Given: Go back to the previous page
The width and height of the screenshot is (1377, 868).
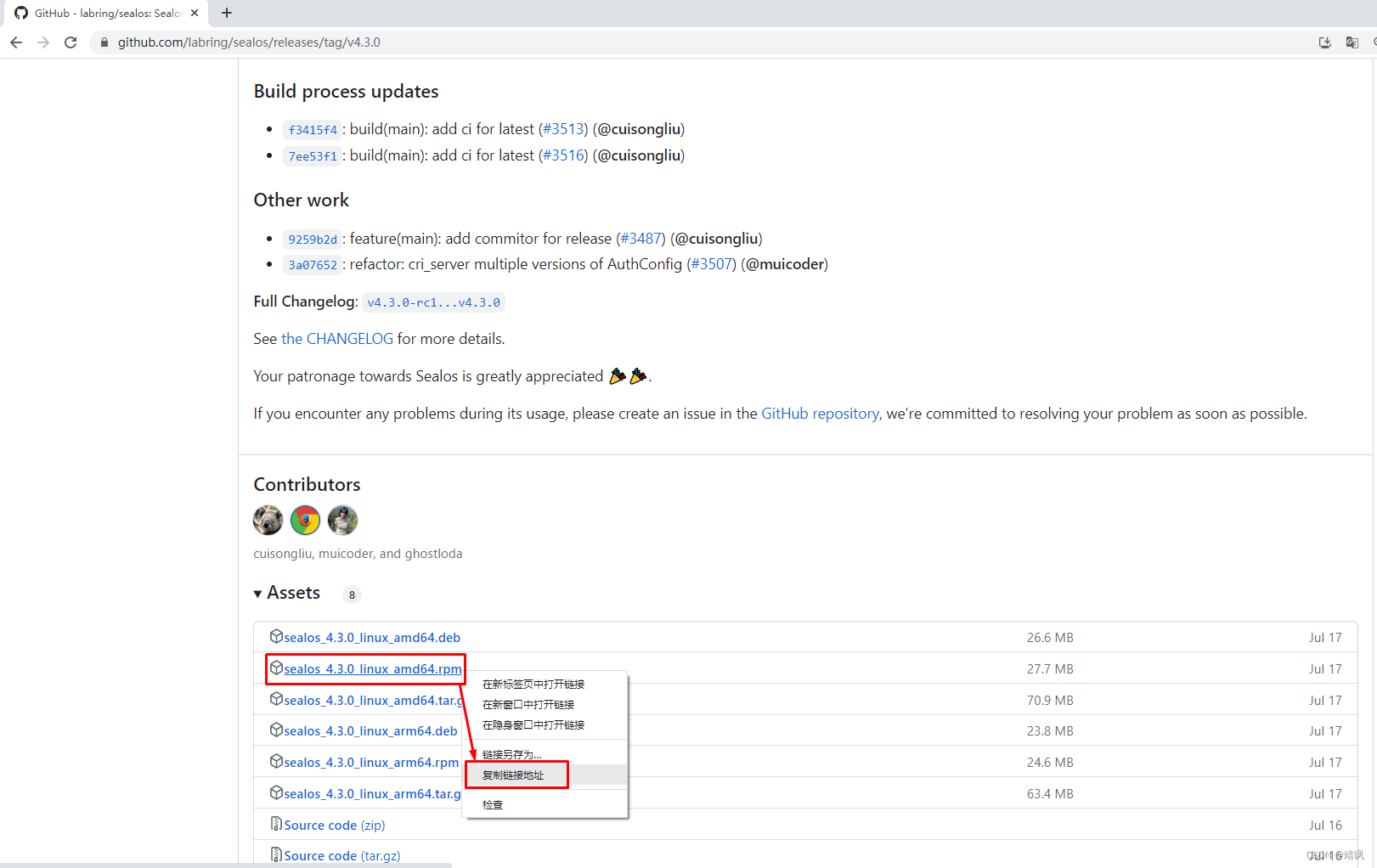Looking at the screenshot, I should tap(16, 42).
